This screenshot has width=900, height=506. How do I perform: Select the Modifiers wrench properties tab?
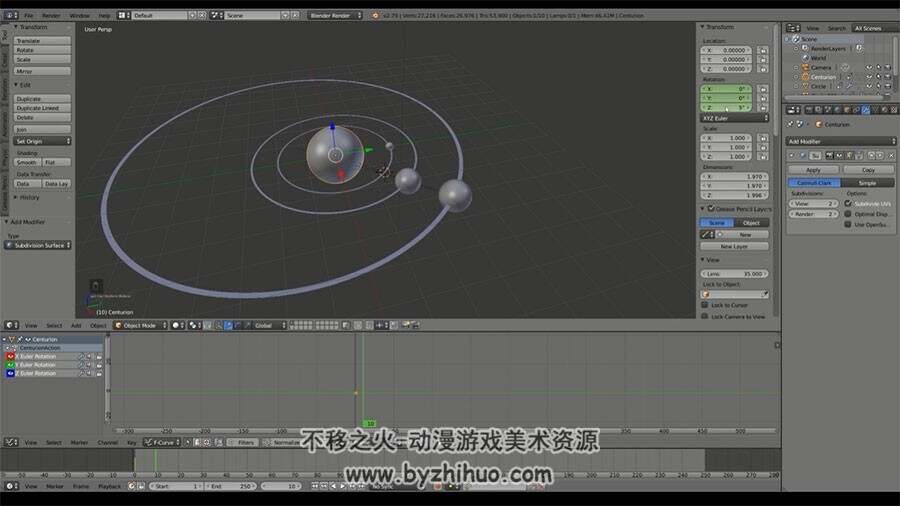point(866,110)
